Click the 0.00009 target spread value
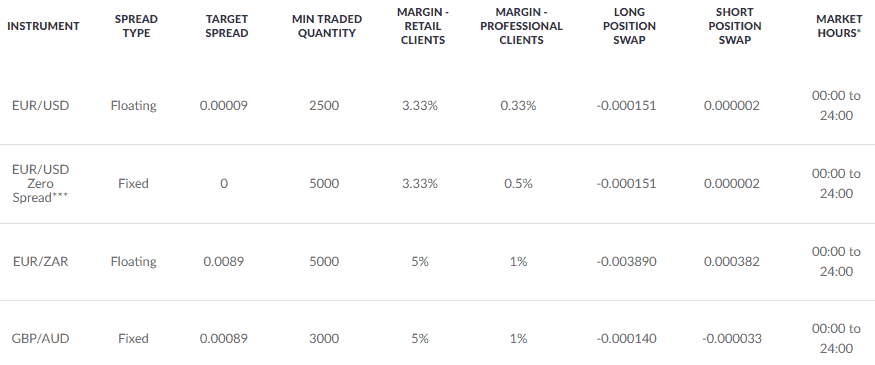 tap(223, 105)
